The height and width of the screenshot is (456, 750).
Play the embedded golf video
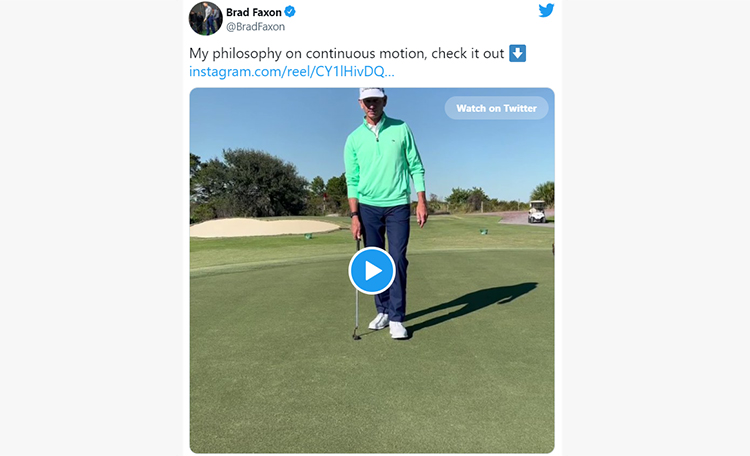[x=372, y=271]
